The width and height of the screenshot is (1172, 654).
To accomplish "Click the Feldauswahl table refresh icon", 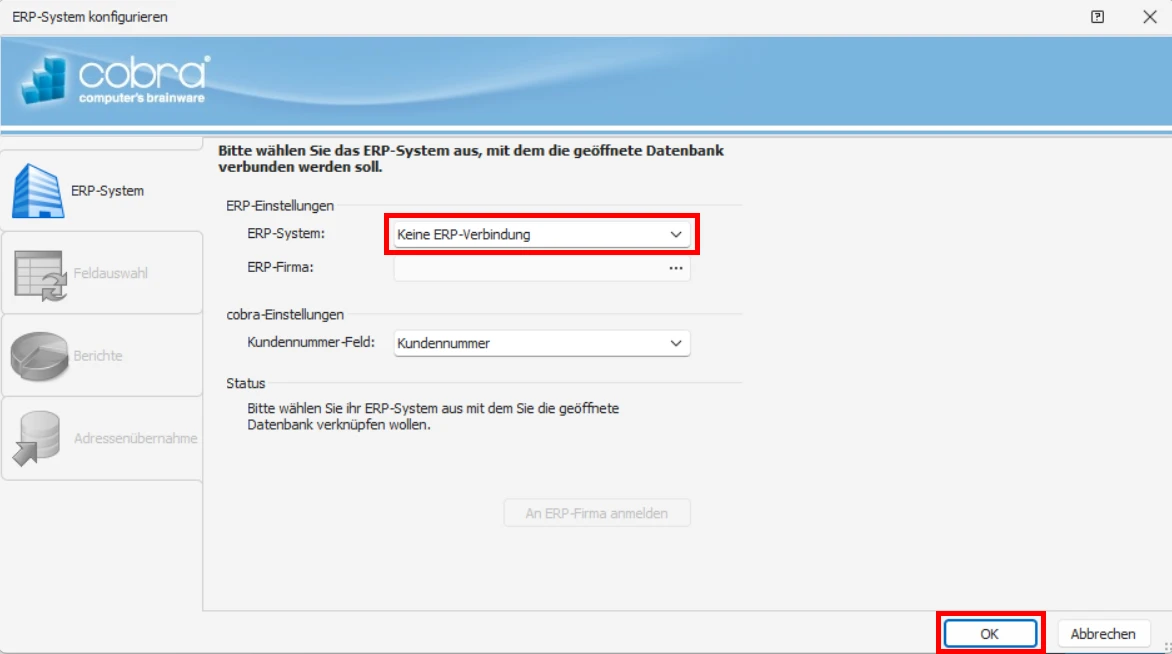I will point(40,276).
